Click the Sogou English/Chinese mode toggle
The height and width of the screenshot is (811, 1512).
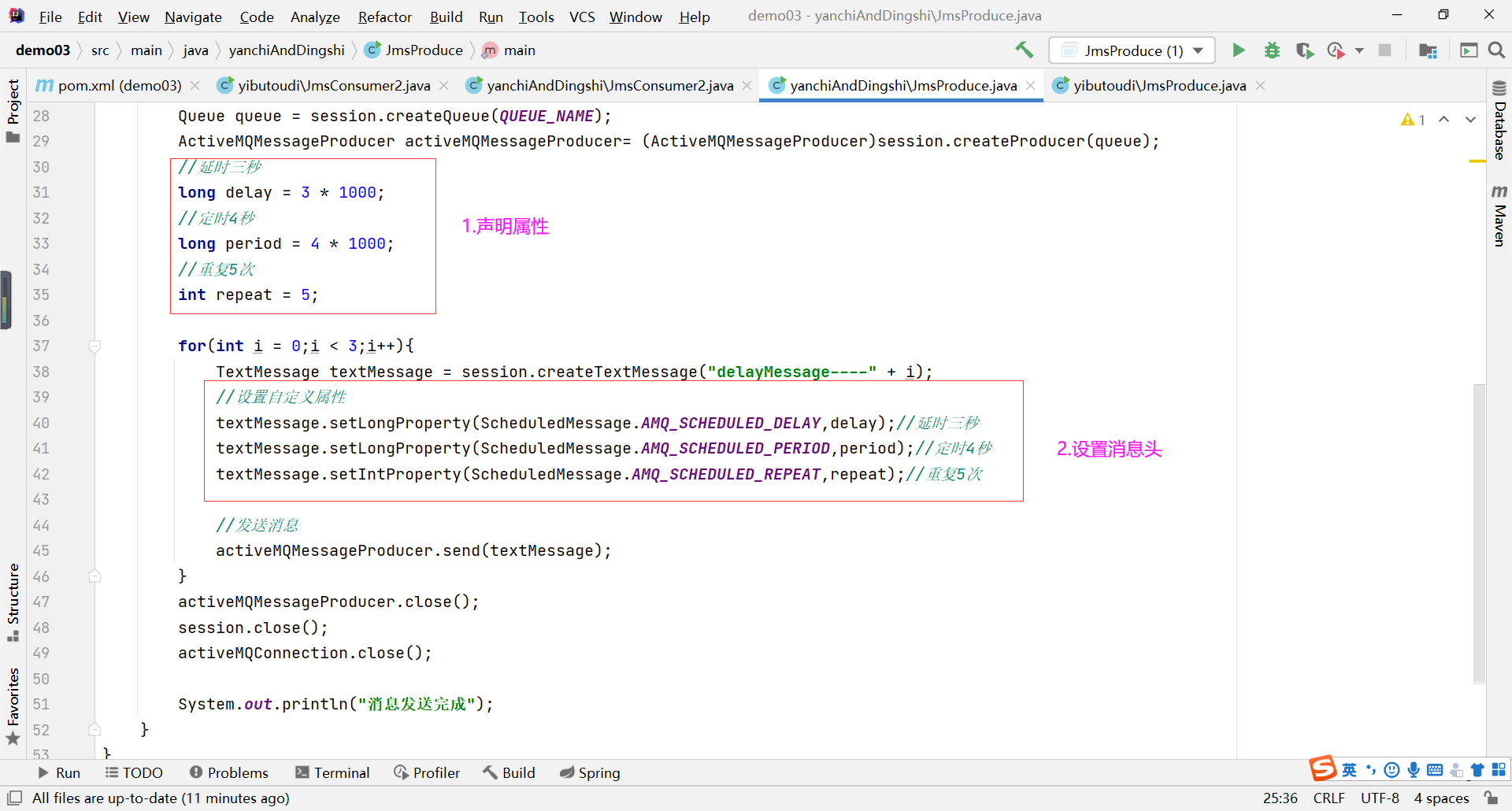(1349, 770)
